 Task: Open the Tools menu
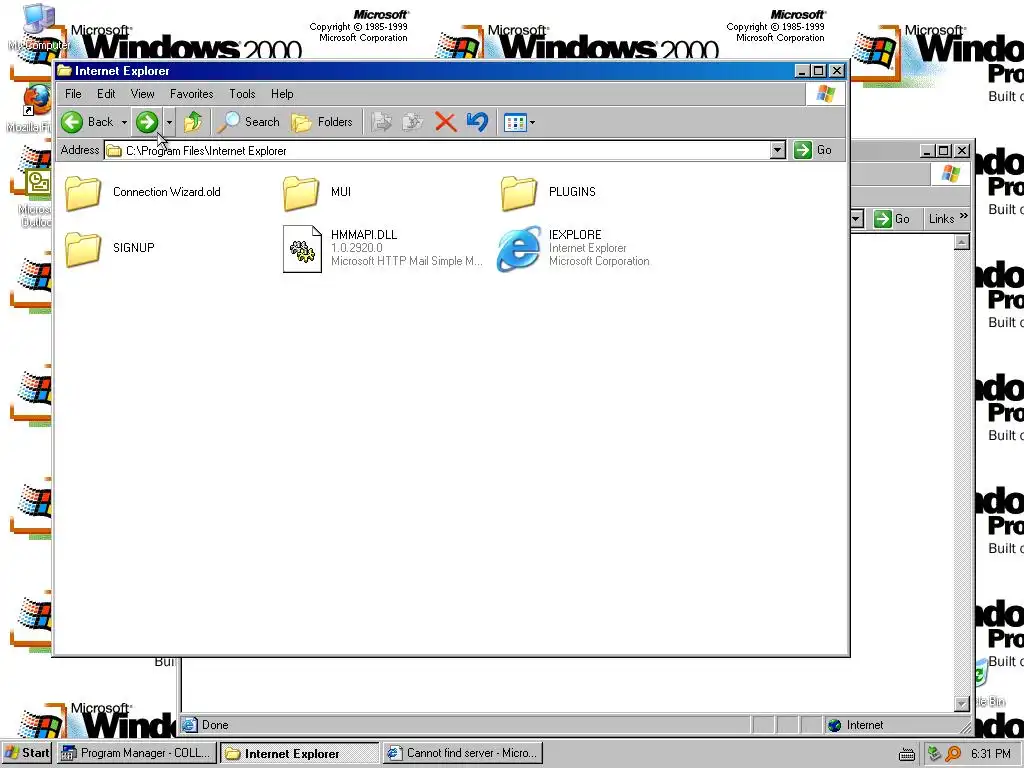[x=242, y=94]
